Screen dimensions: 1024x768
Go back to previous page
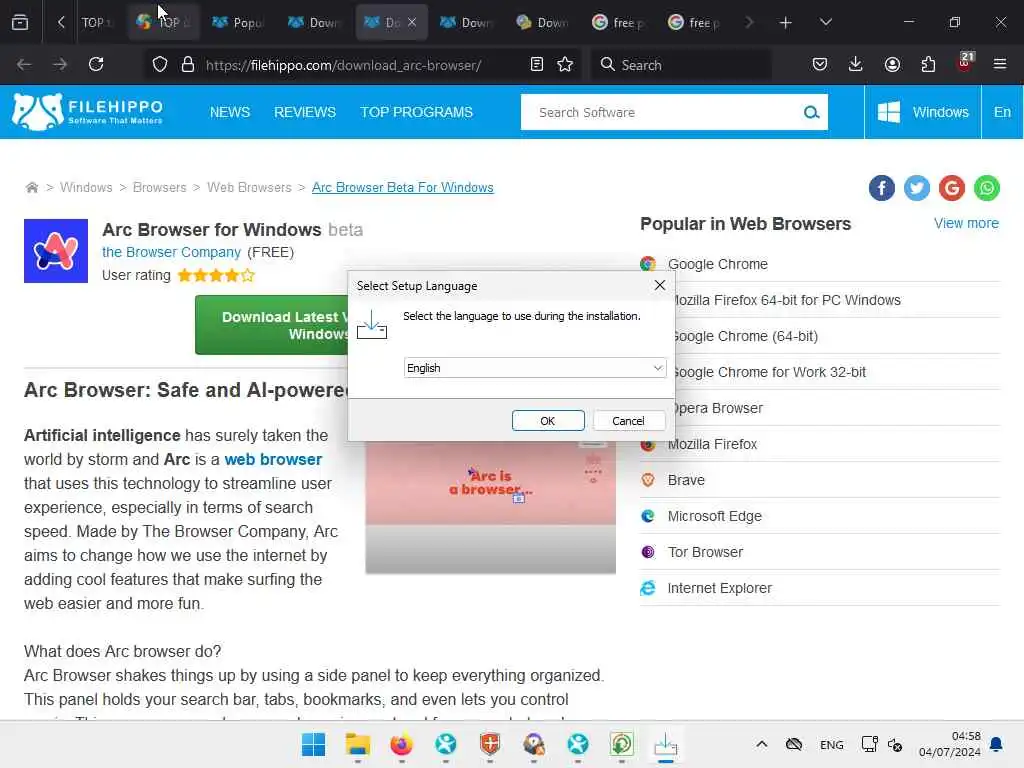24,64
